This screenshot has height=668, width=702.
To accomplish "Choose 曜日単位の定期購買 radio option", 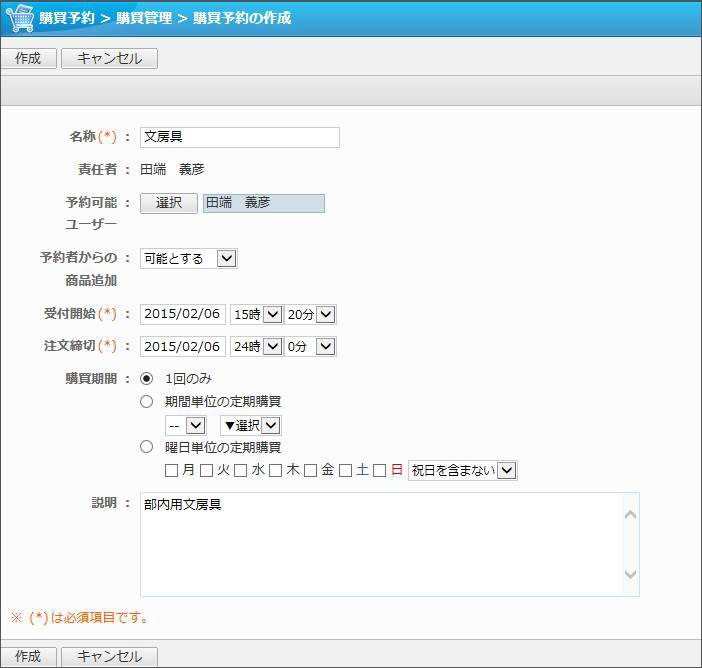I will click(147, 447).
